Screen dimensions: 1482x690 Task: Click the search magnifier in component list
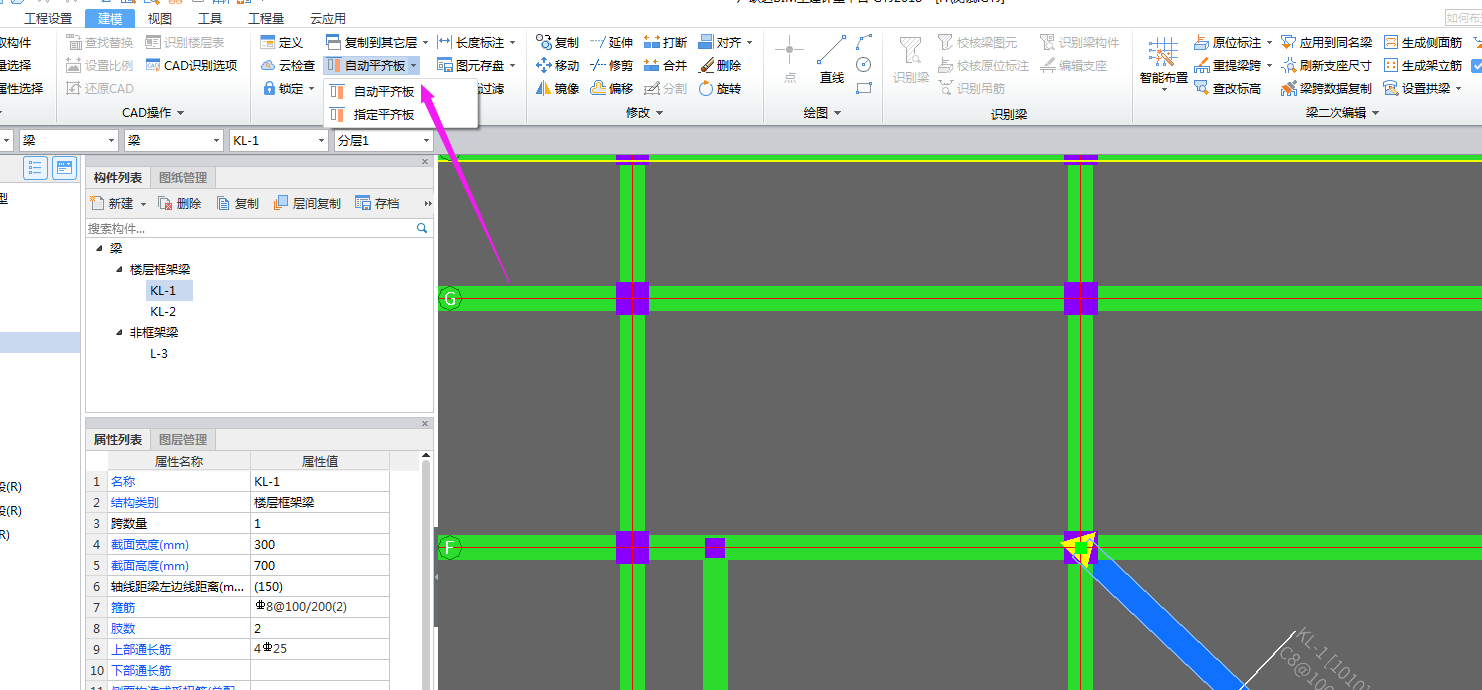422,228
